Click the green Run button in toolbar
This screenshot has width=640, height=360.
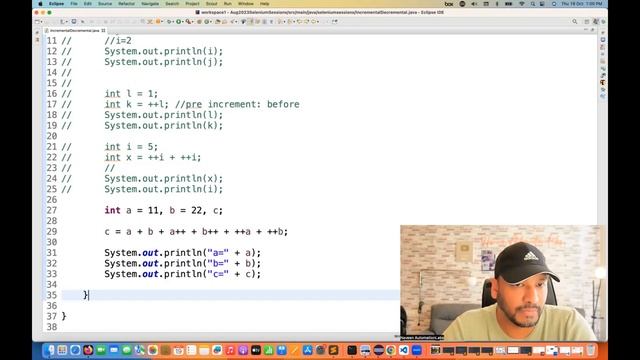178,21
